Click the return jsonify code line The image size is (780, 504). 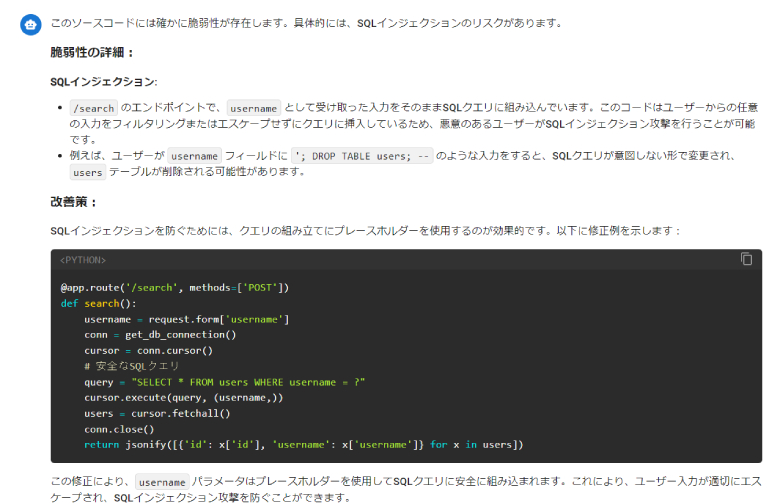pos(304,444)
